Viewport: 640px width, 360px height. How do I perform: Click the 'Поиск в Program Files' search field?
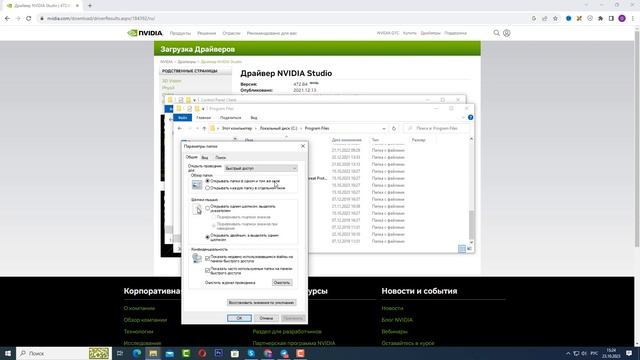click(437, 129)
